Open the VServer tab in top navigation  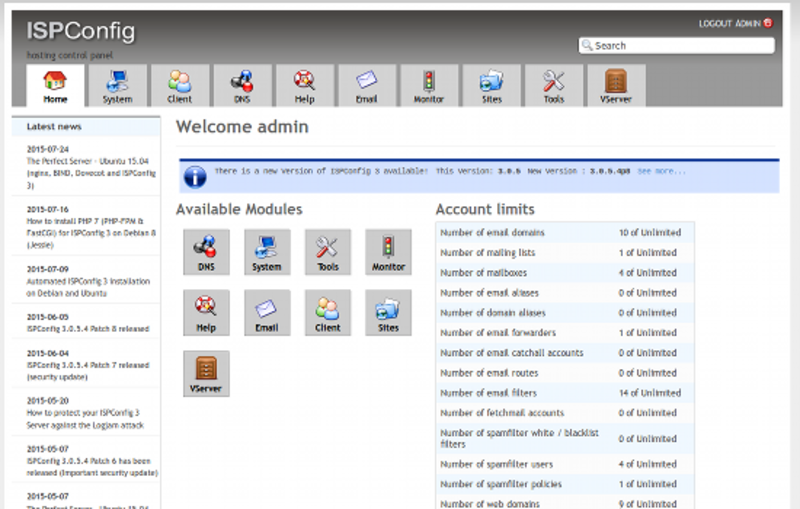click(616, 86)
